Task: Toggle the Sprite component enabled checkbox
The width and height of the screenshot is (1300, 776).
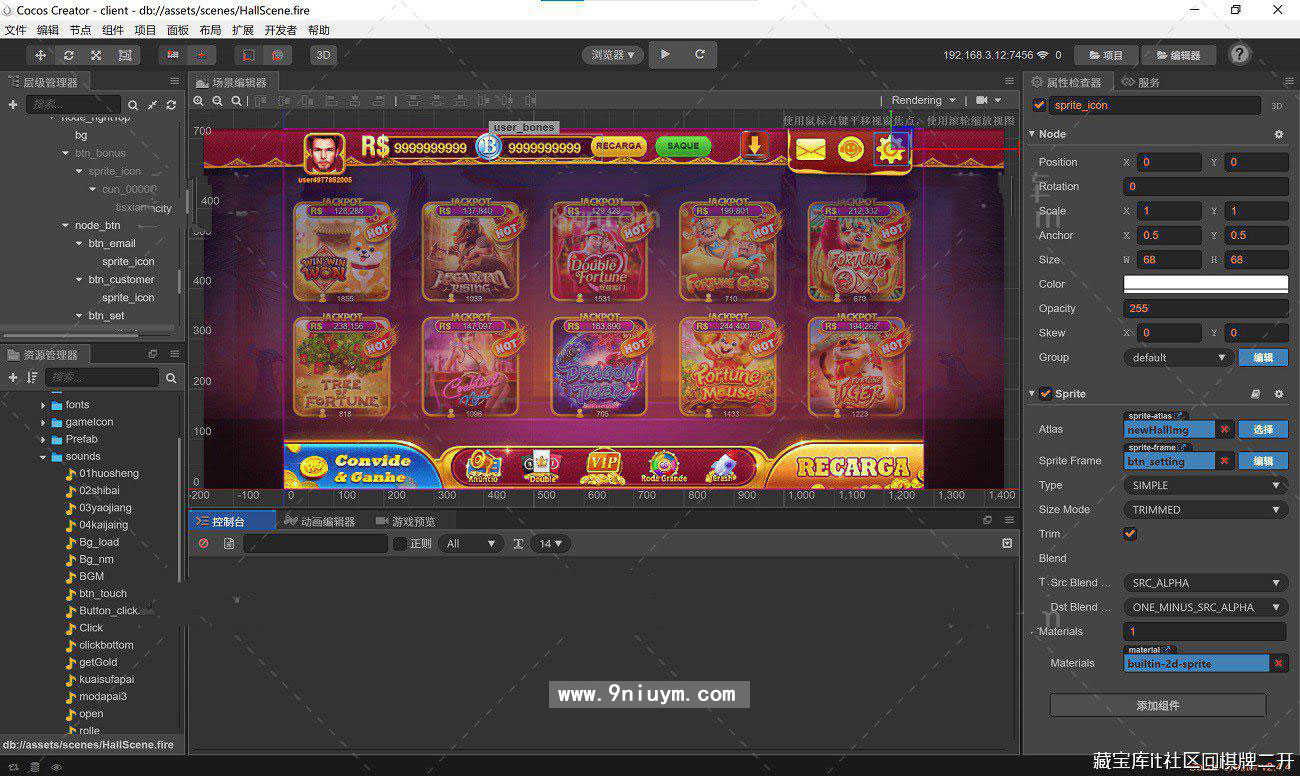Action: tap(1045, 394)
